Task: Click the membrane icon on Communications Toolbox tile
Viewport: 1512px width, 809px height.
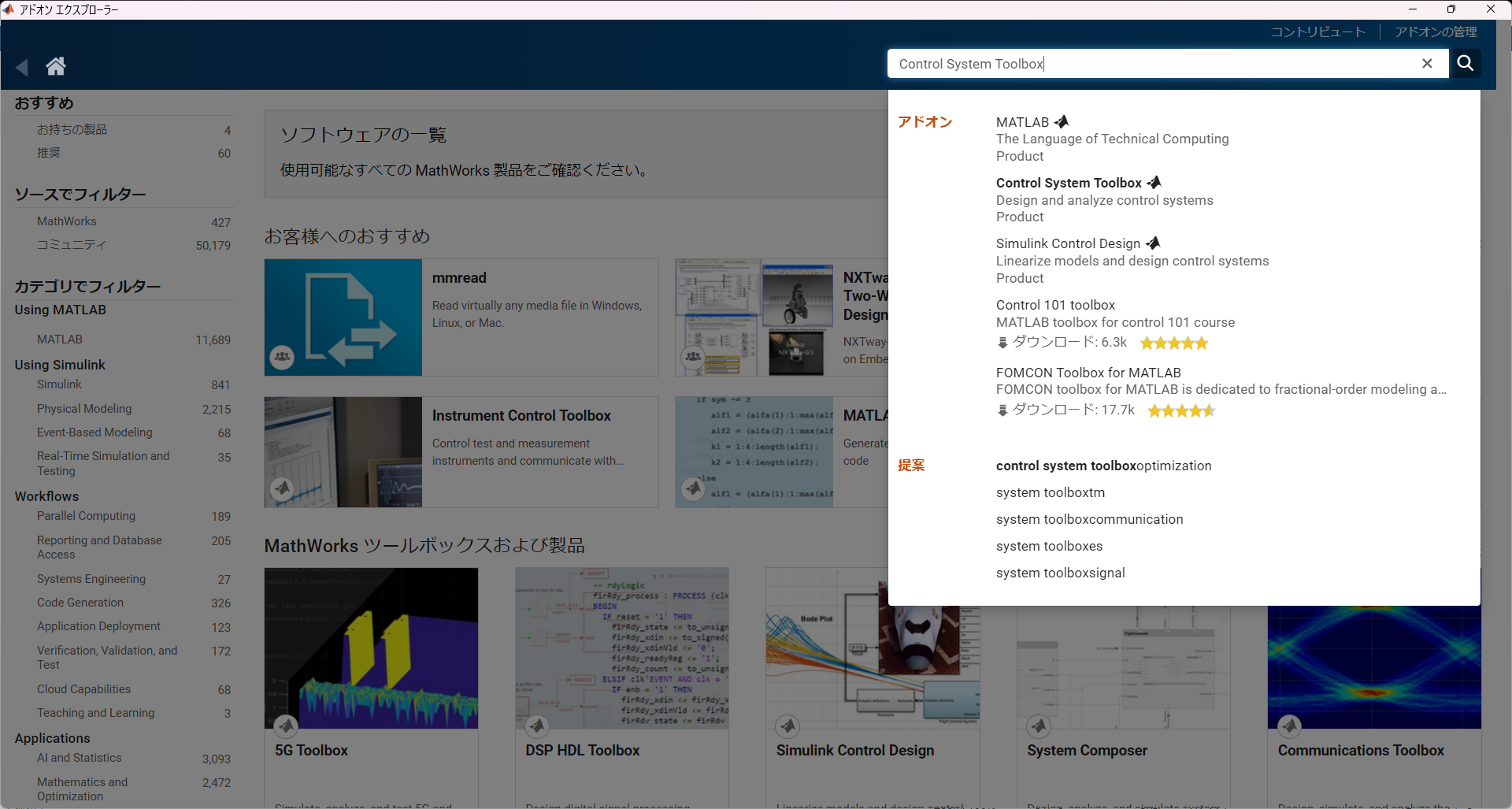Action: (x=1290, y=726)
